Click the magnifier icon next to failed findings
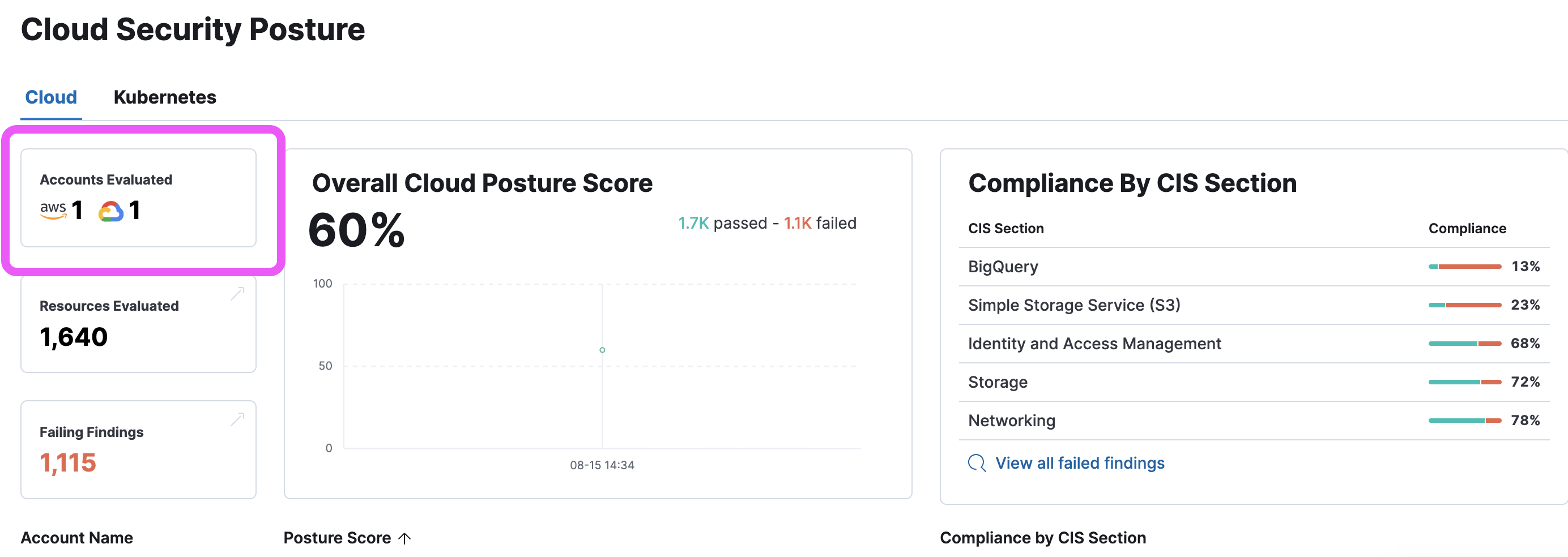 click(x=977, y=462)
